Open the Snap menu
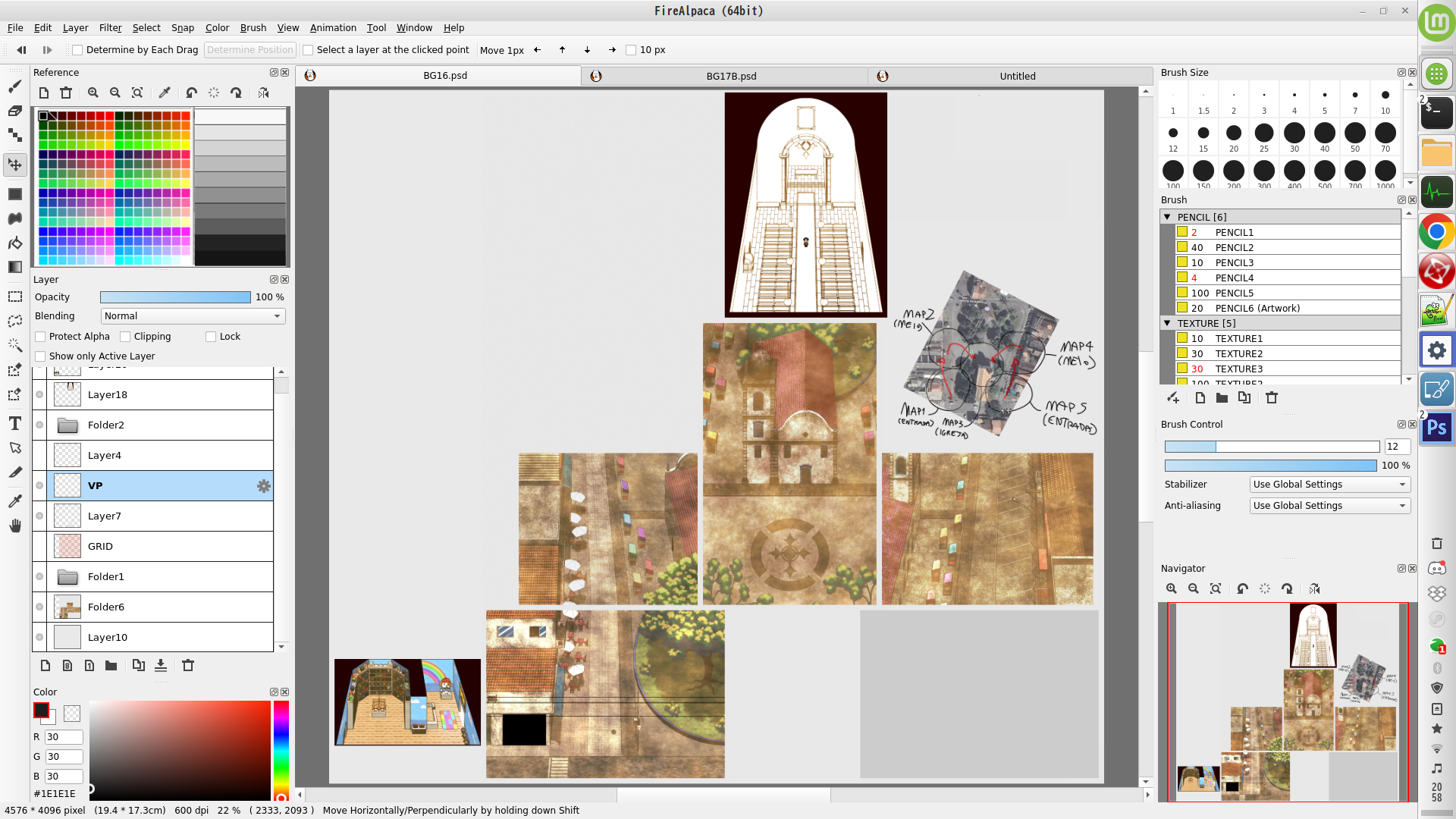Screen dimensions: 1456x819 [x=182, y=28]
